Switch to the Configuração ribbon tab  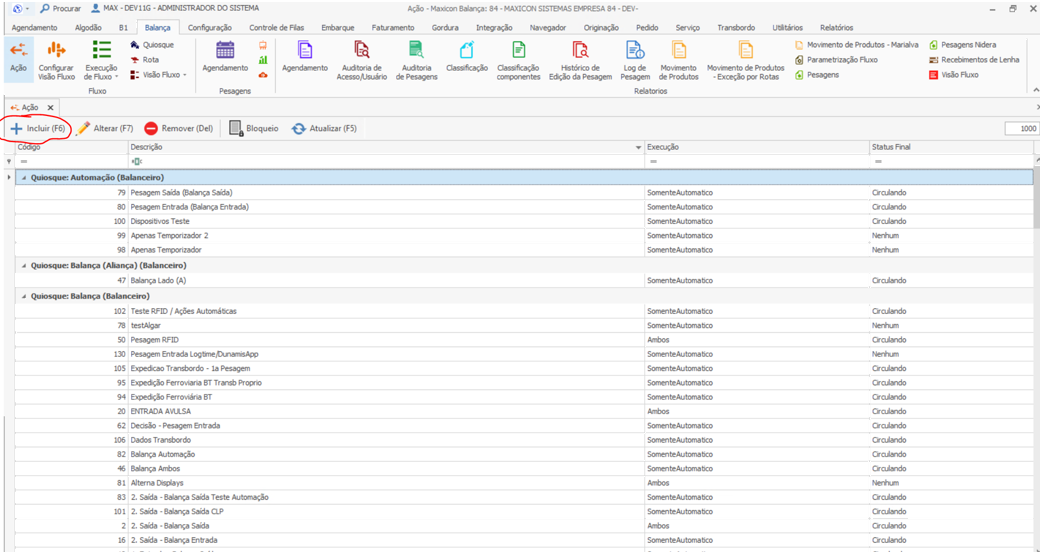pyautogui.click(x=210, y=28)
